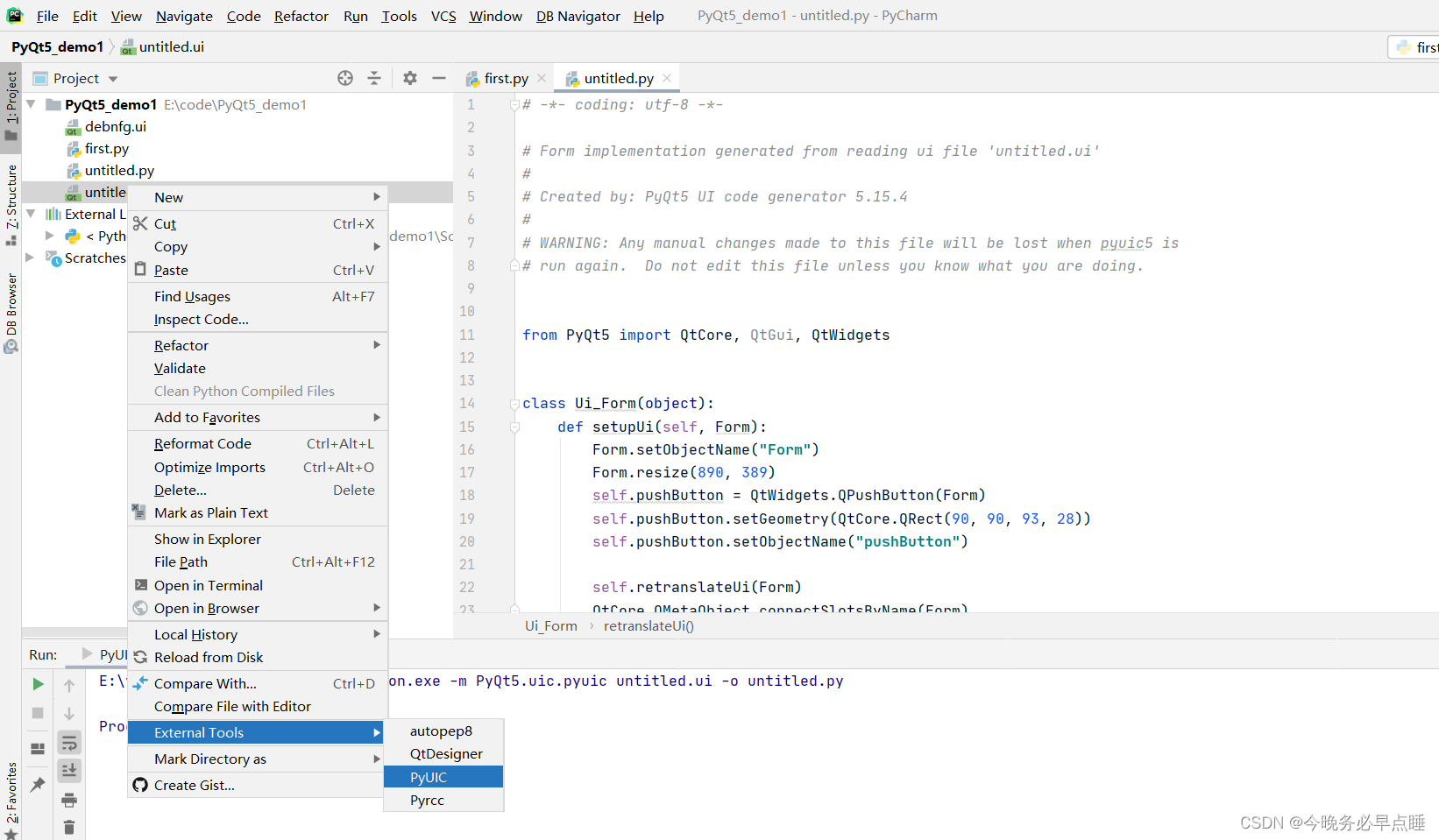Viewport: 1439px width, 840px height.
Task: Select autopep8 external tool
Action: (x=443, y=731)
